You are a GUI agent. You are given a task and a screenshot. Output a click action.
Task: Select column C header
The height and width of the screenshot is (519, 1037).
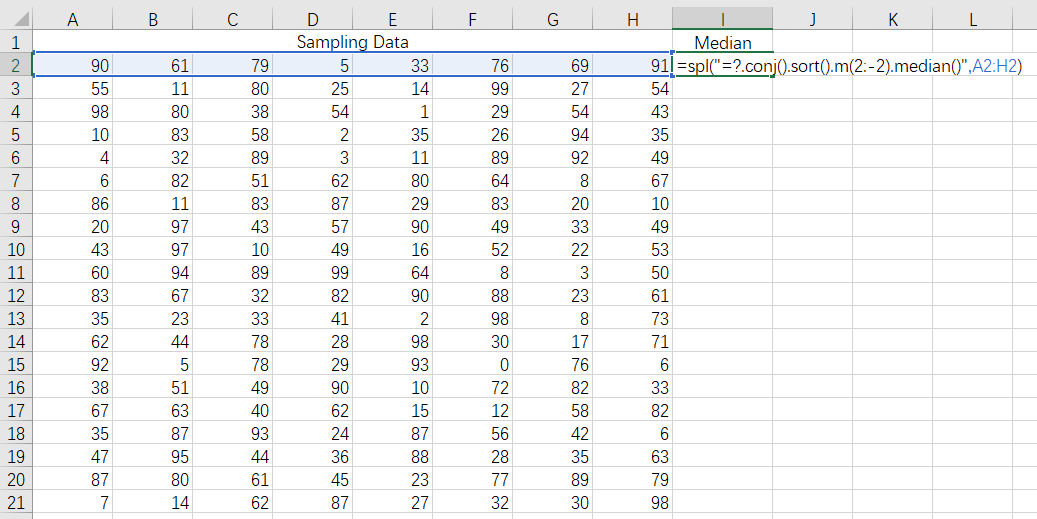click(x=232, y=19)
